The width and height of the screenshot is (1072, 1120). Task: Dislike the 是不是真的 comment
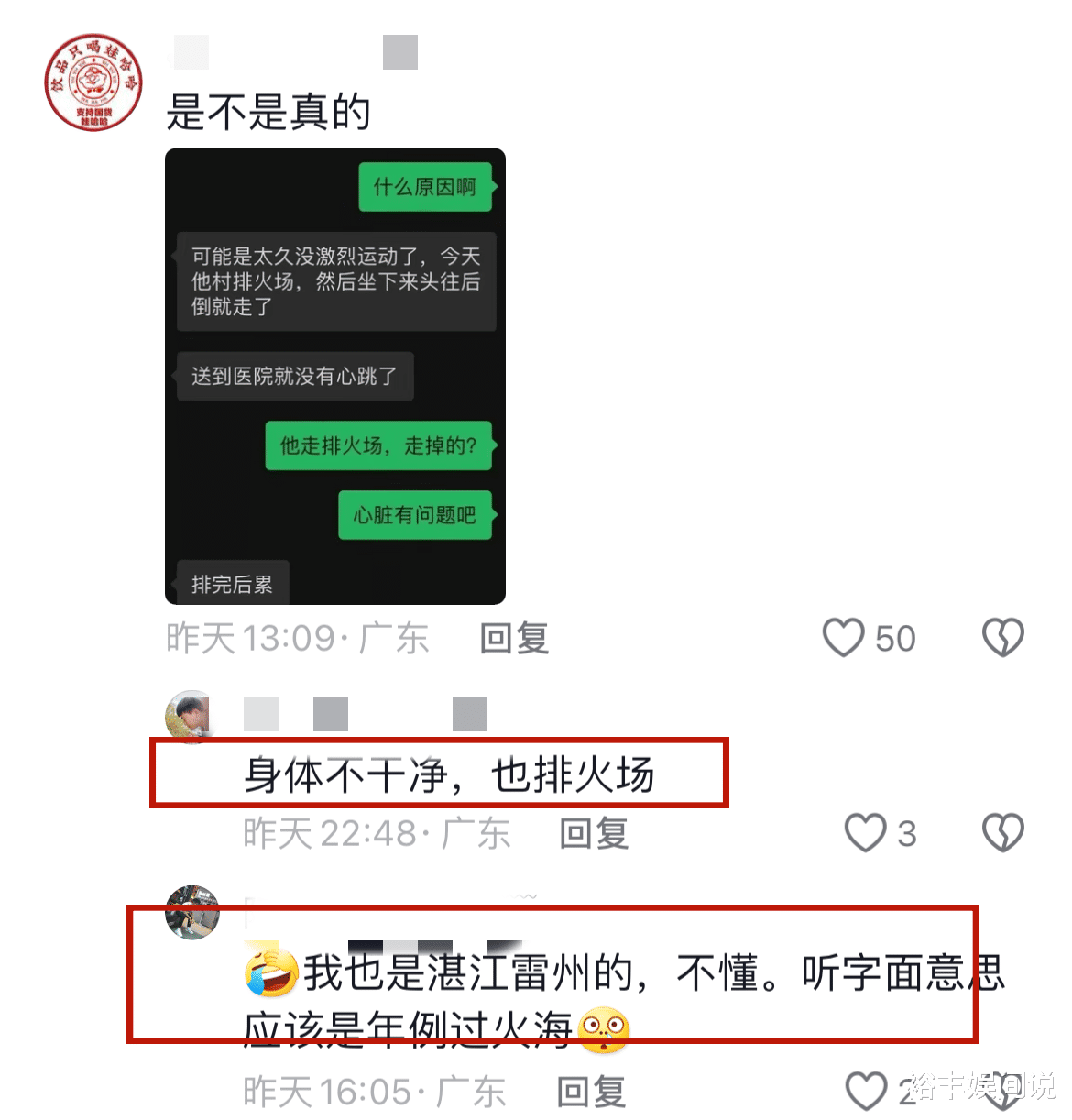[x=1003, y=638]
